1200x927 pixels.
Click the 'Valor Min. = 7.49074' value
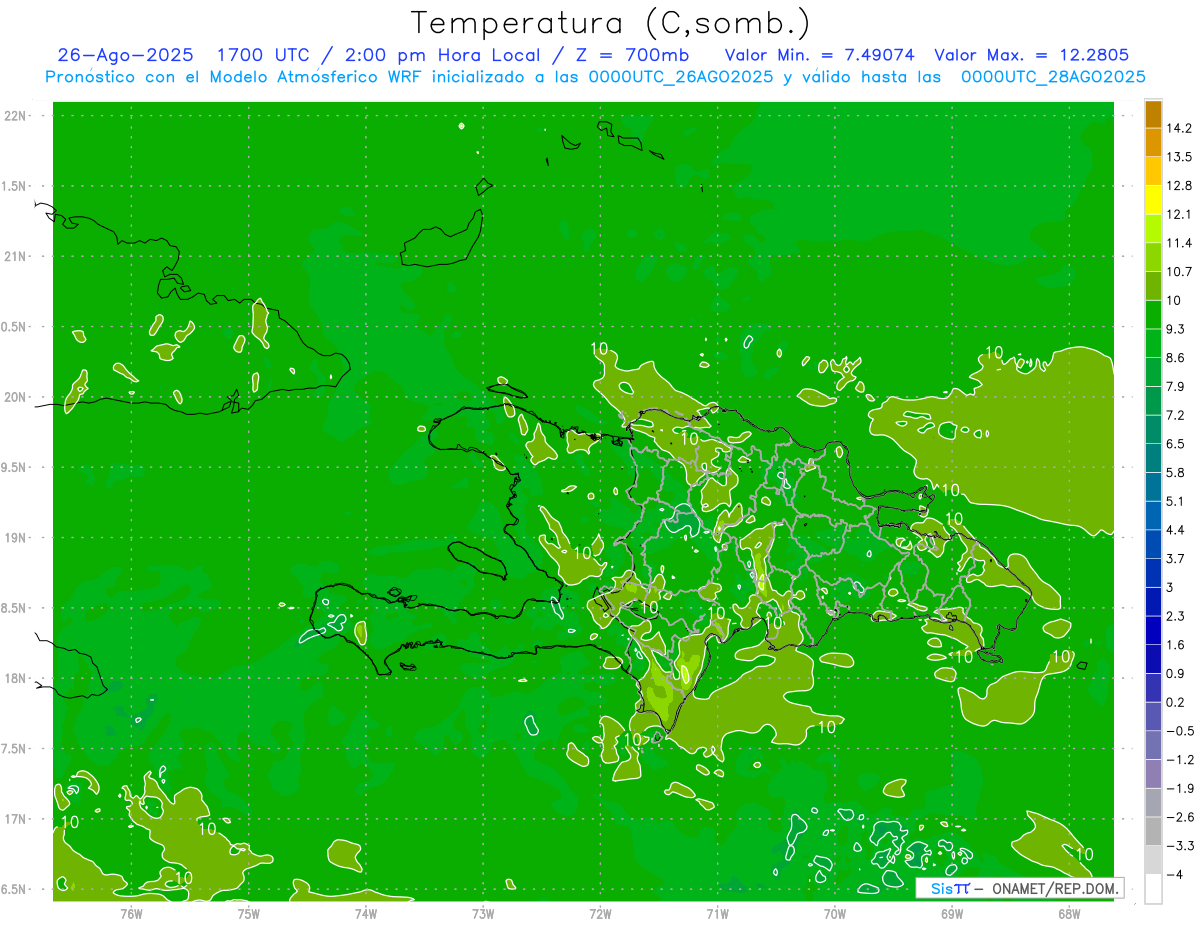click(x=820, y=55)
